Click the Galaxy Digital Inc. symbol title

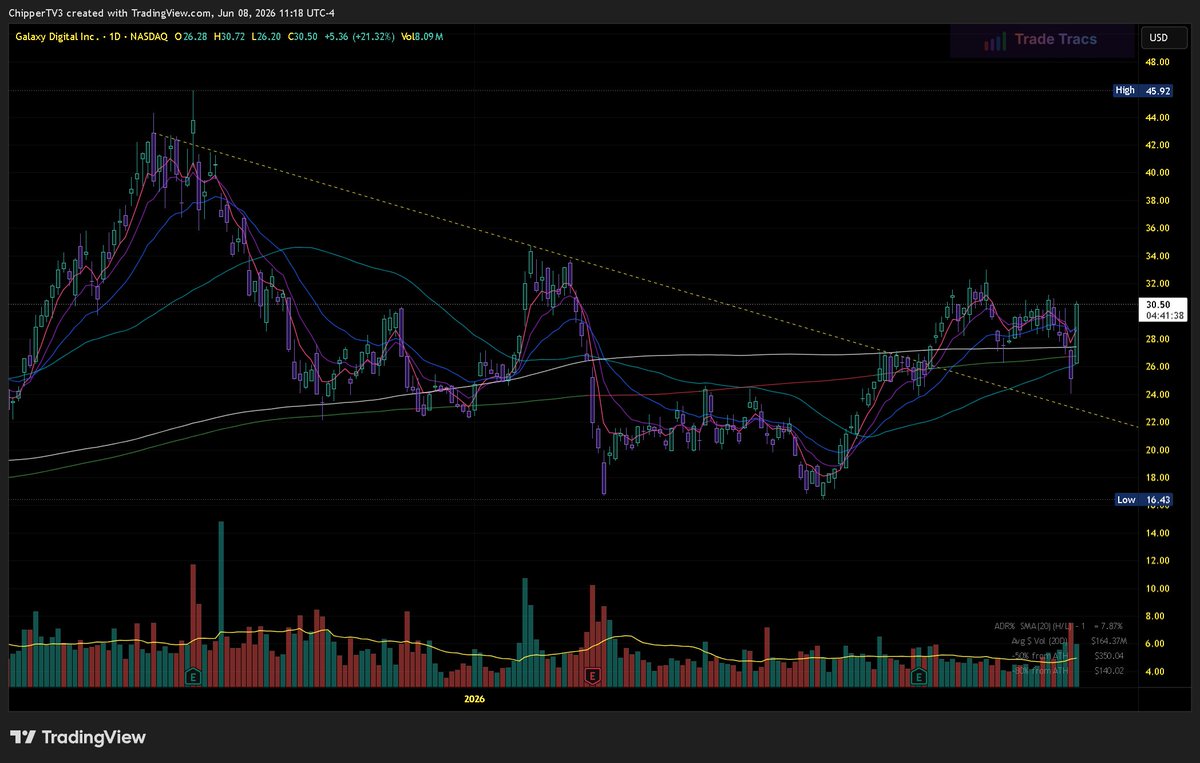click(x=56, y=37)
